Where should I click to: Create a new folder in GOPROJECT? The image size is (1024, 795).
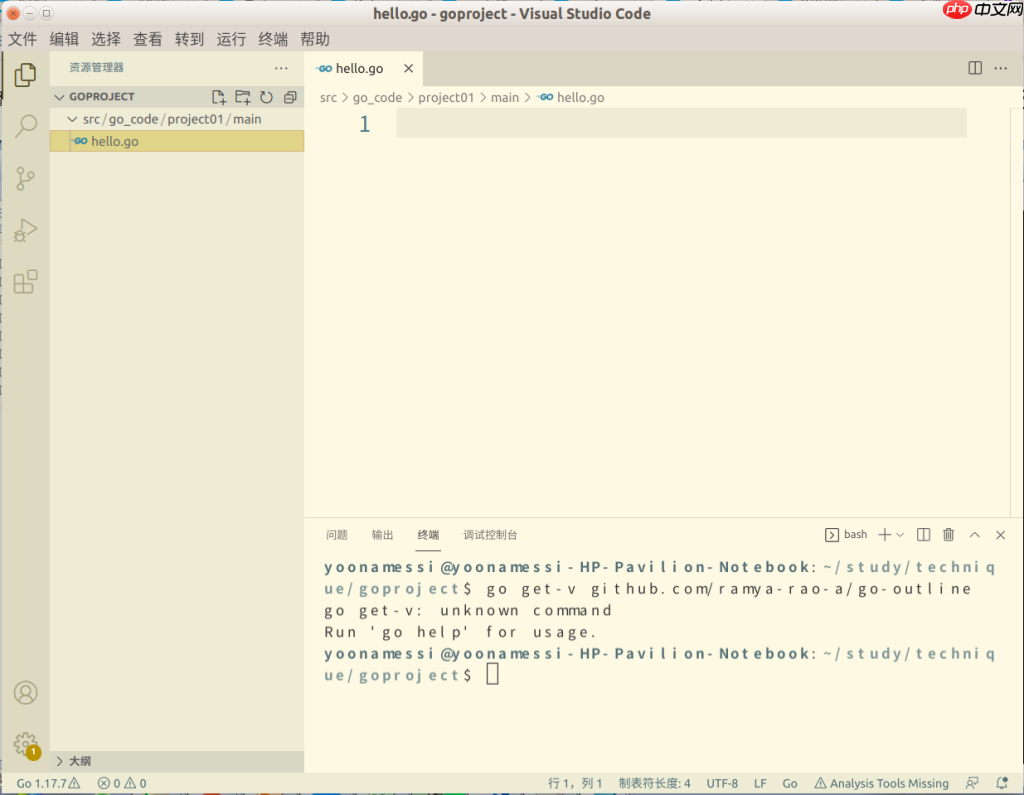(242, 97)
